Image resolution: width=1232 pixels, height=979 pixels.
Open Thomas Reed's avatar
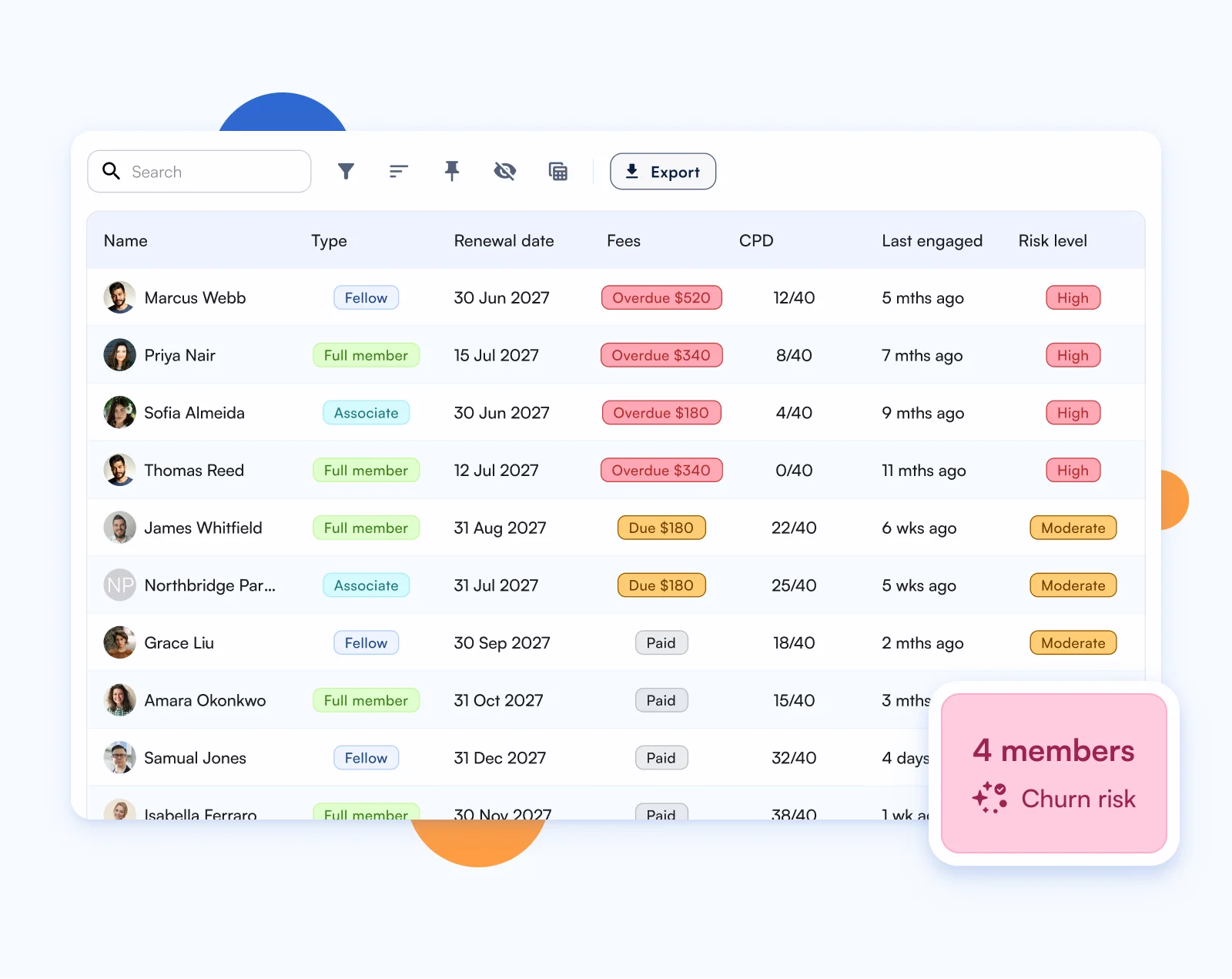(x=119, y=470)
